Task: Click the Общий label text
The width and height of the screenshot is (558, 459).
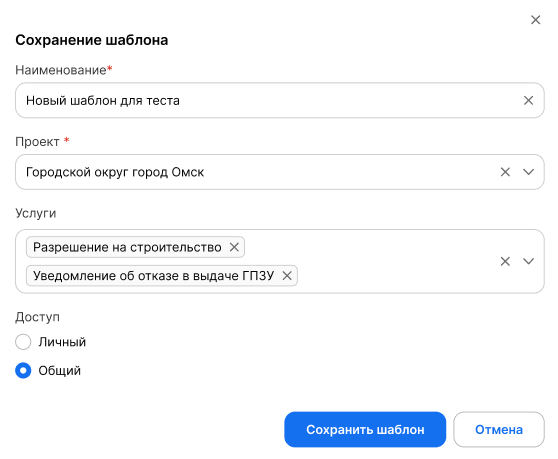Action: click(x=60, y=370)
